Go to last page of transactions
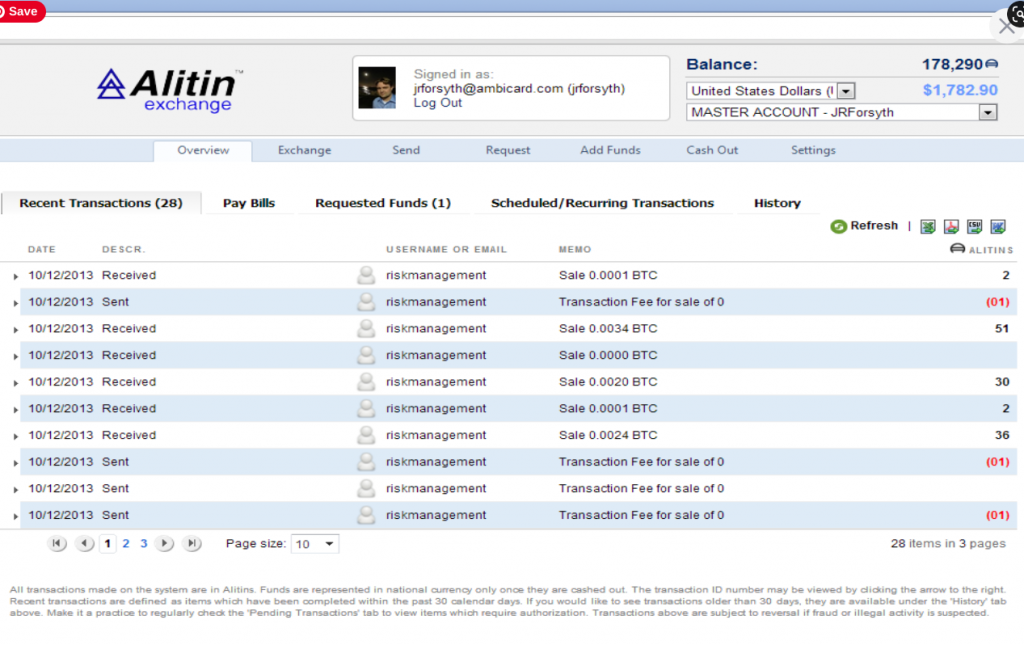 point(192,544)
